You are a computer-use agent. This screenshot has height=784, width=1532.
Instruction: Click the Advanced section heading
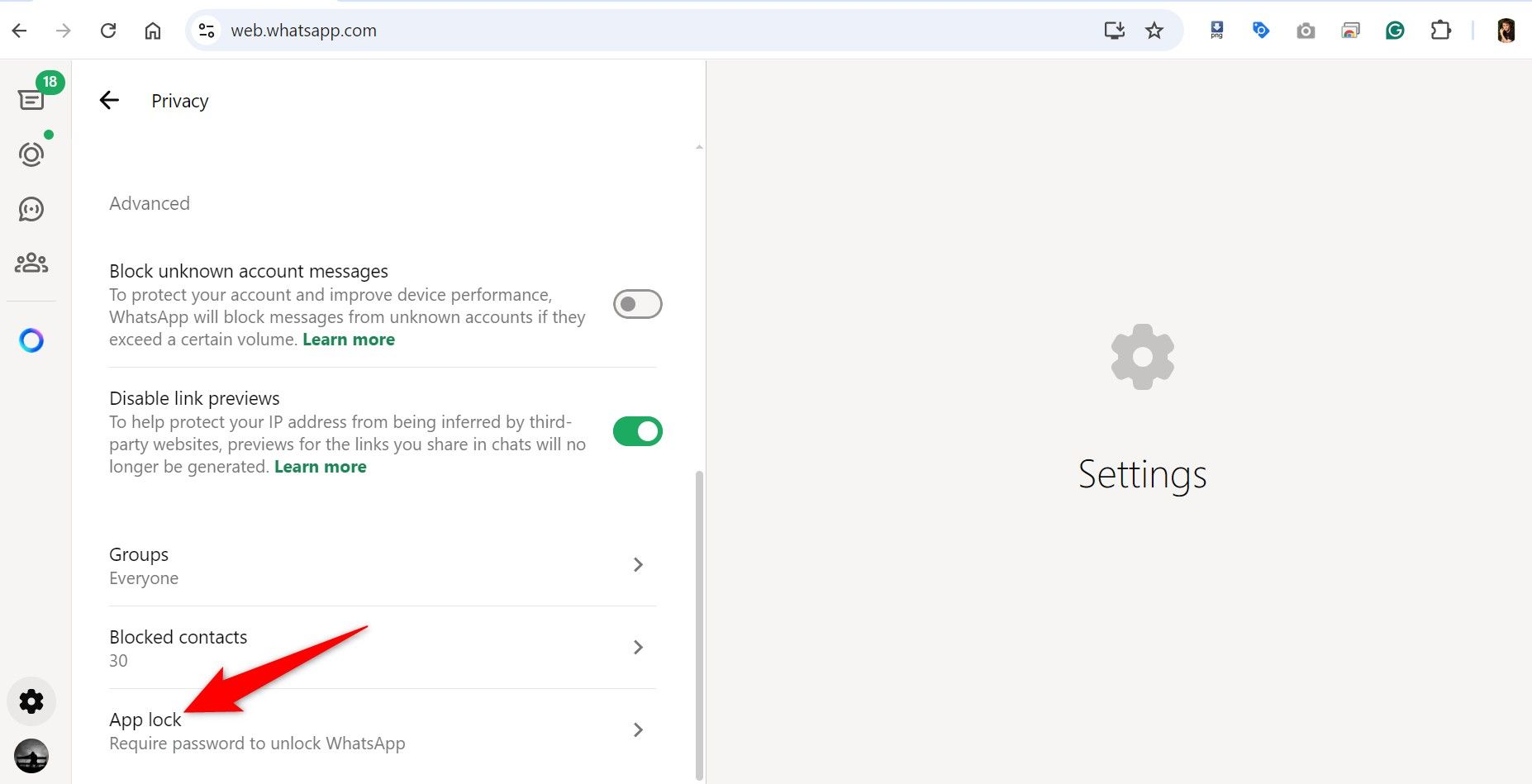pyautogui.click(x=150, y=203)
